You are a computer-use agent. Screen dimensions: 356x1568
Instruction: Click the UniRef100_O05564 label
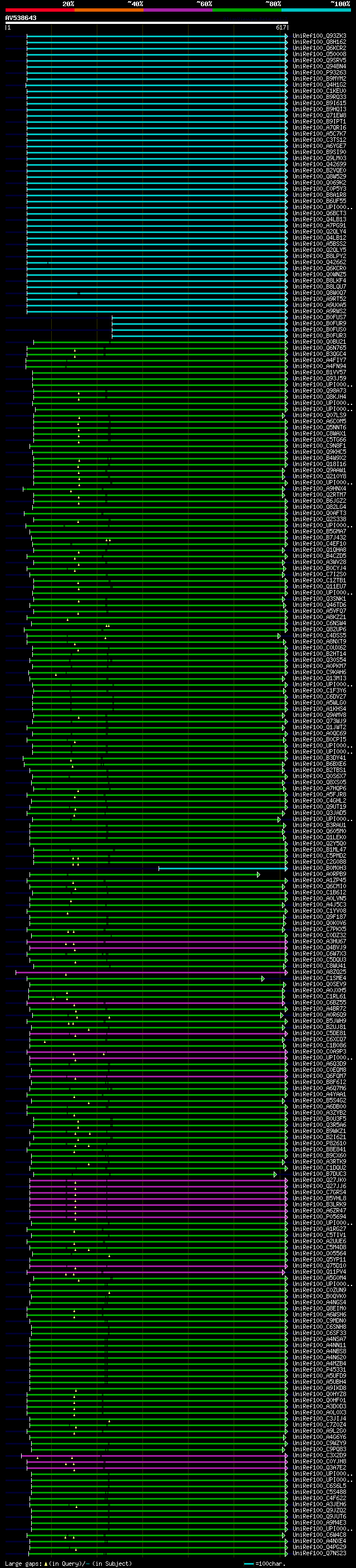[319, 1253]
